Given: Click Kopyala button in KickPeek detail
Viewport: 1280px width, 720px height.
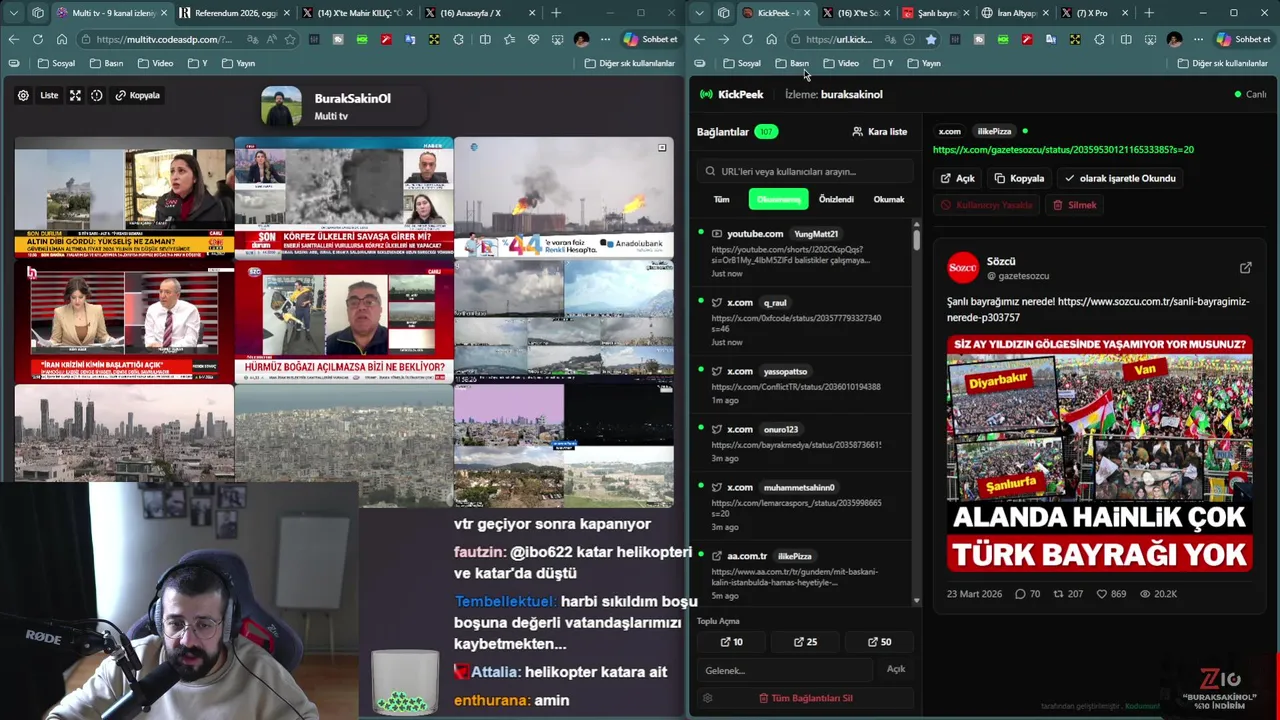Looking at the screenshot, I should click(1019, 178).
